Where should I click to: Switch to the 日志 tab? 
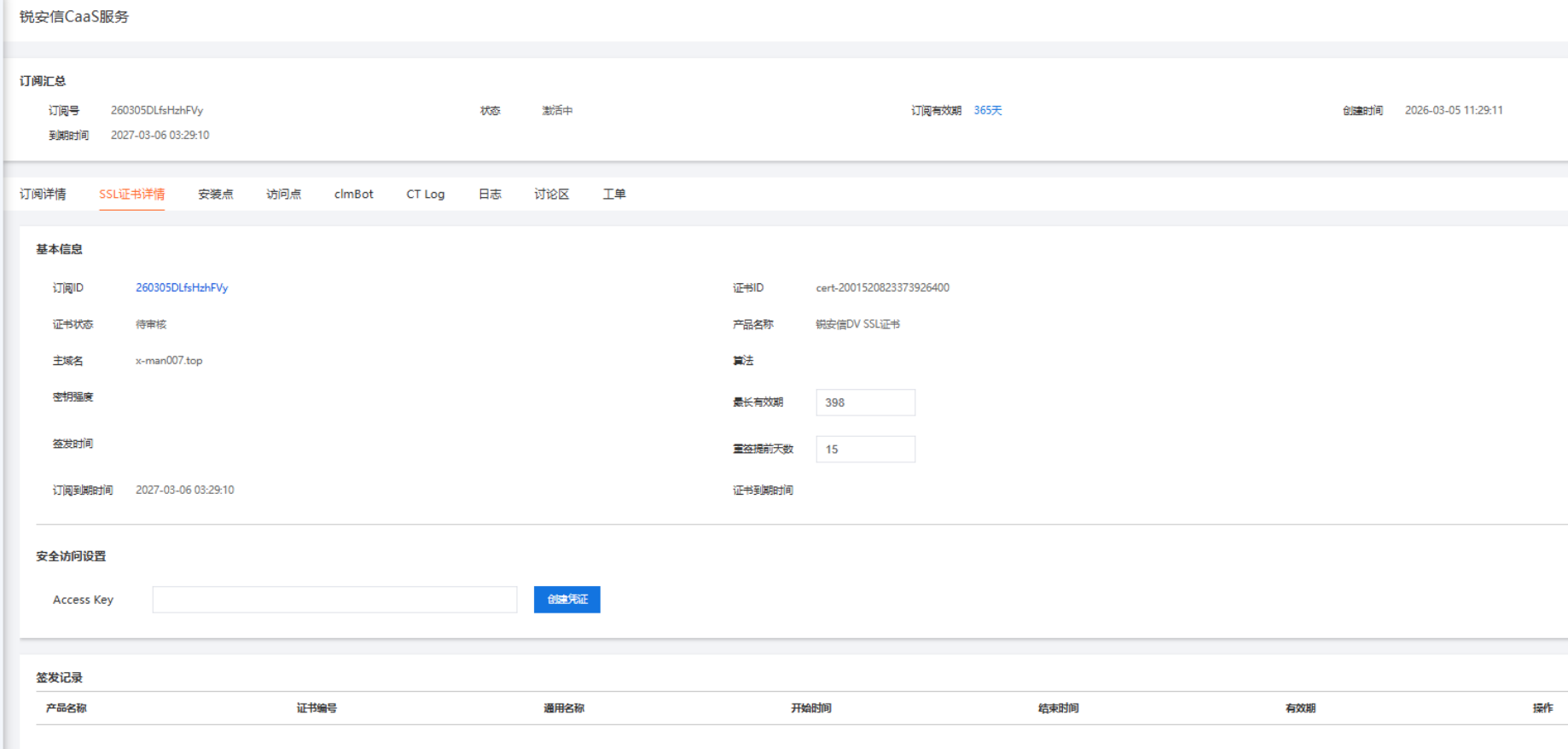click(x=490, y=195)
